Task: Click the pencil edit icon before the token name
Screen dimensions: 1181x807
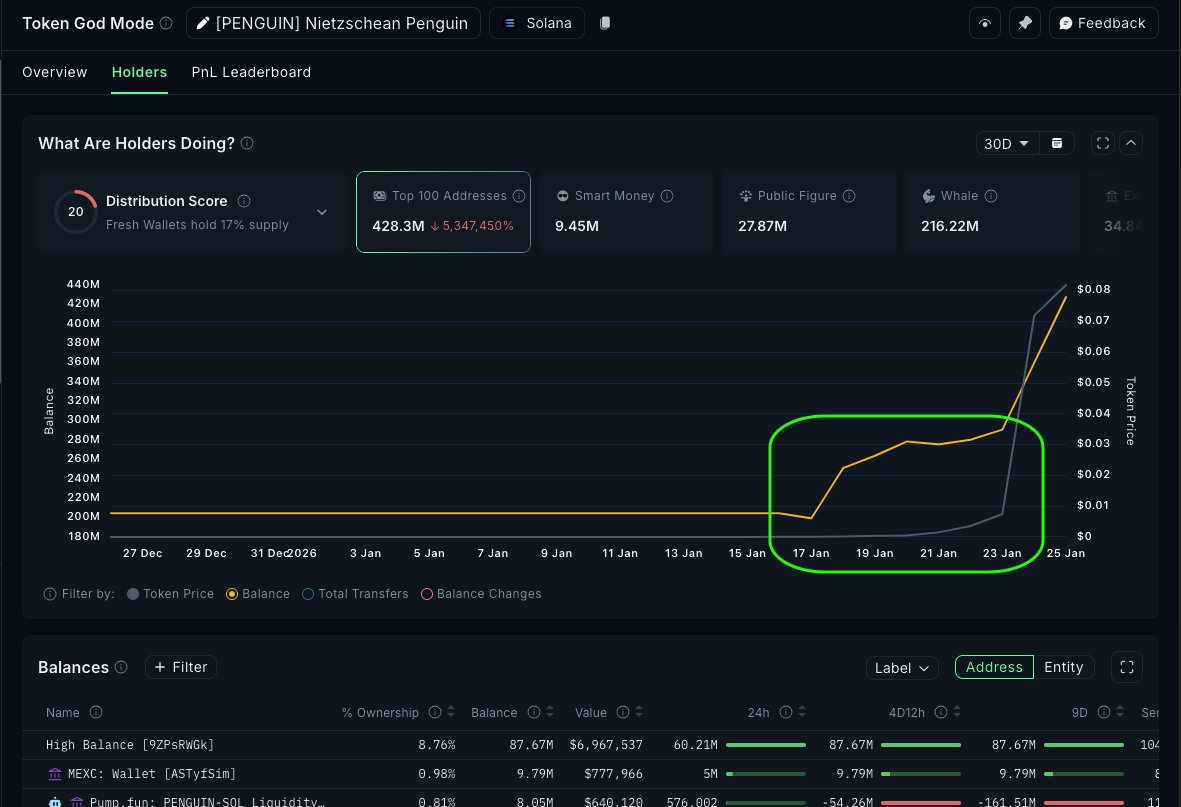Action: (203, 22)
